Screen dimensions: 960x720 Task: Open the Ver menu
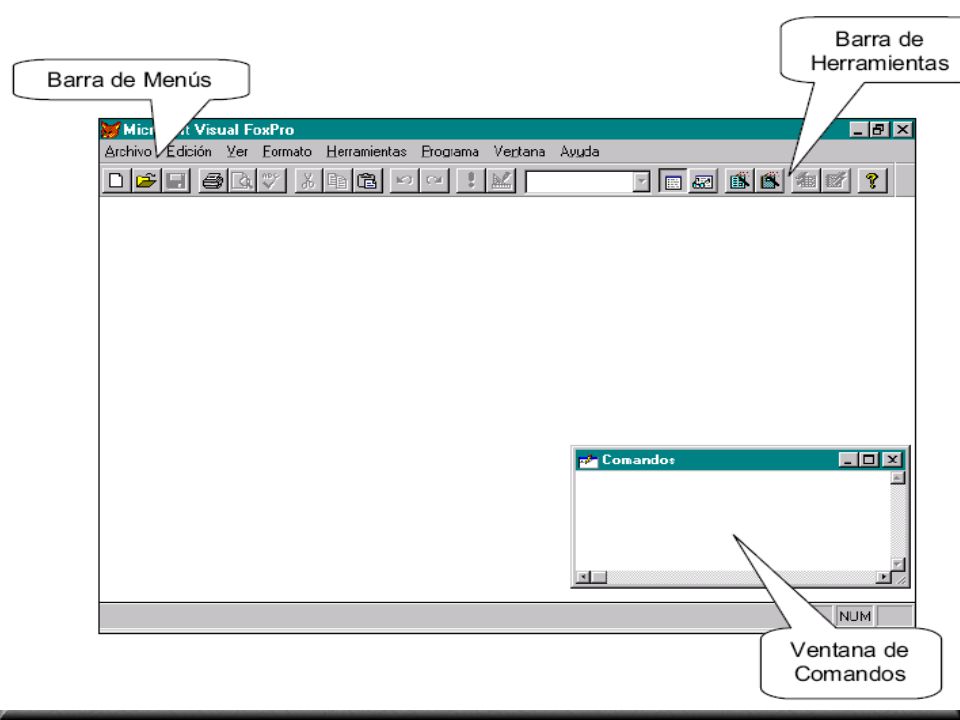(x=237, y=151)
